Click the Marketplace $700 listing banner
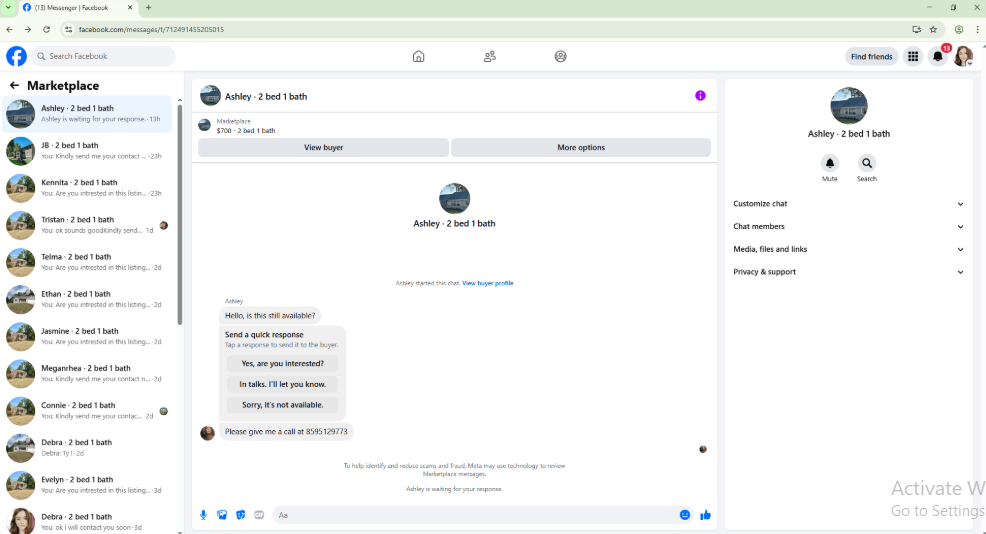The image size is (986, 534). (x=454, y=126)
